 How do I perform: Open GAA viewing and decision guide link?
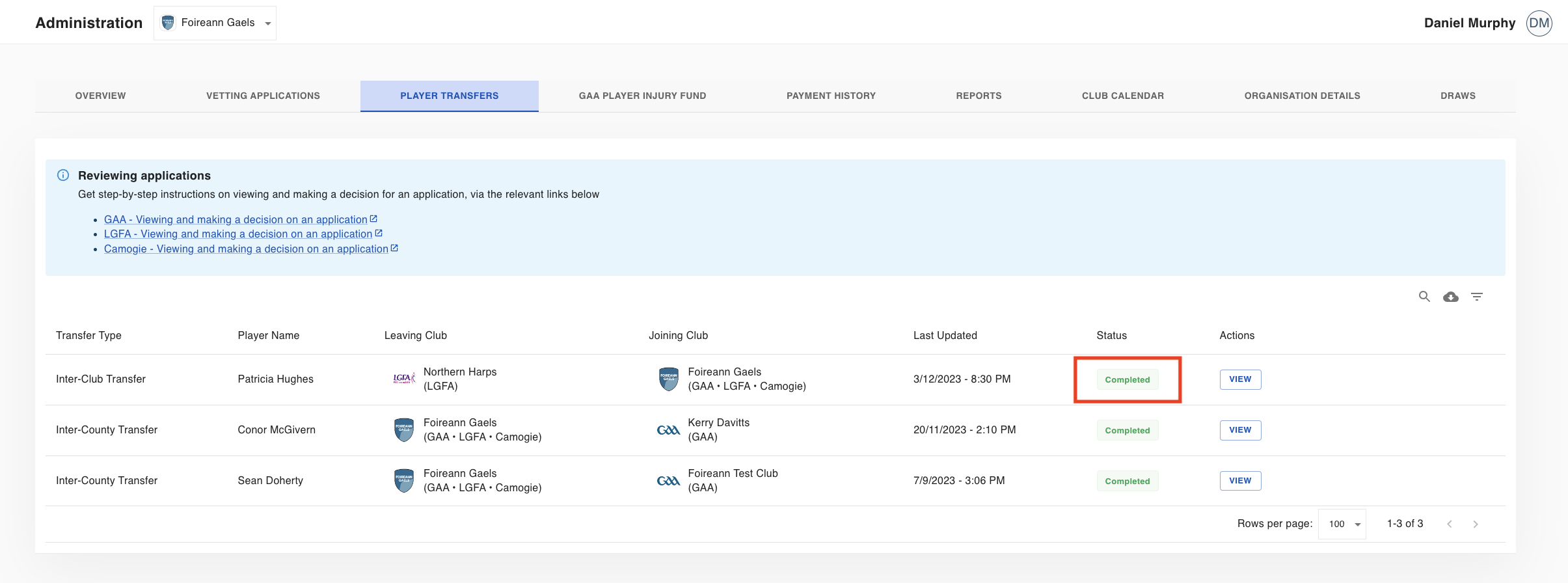pos(240,219)
